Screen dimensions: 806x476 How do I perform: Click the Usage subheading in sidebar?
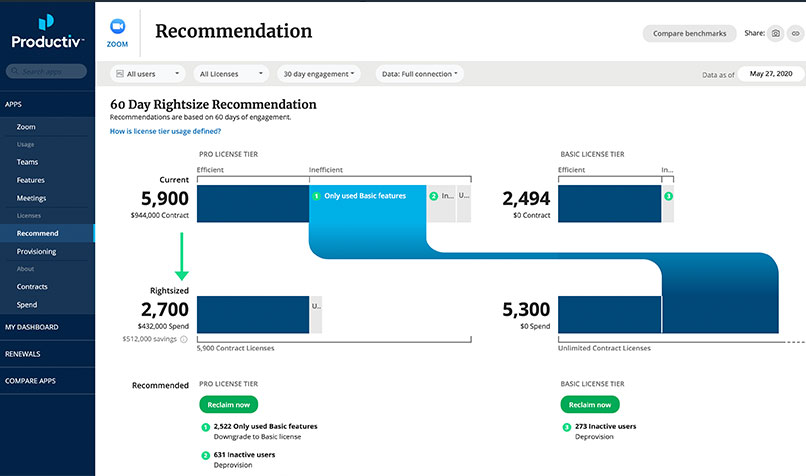(x=26, y=144)
